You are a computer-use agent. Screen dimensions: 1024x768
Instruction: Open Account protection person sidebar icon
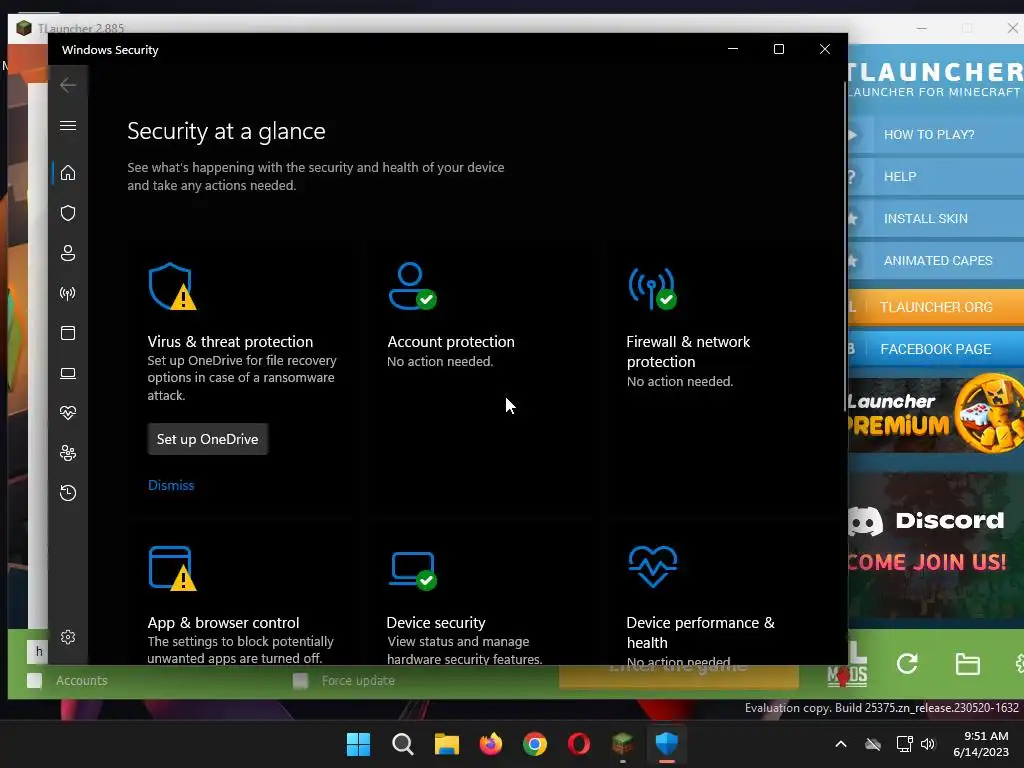[68, 253]
